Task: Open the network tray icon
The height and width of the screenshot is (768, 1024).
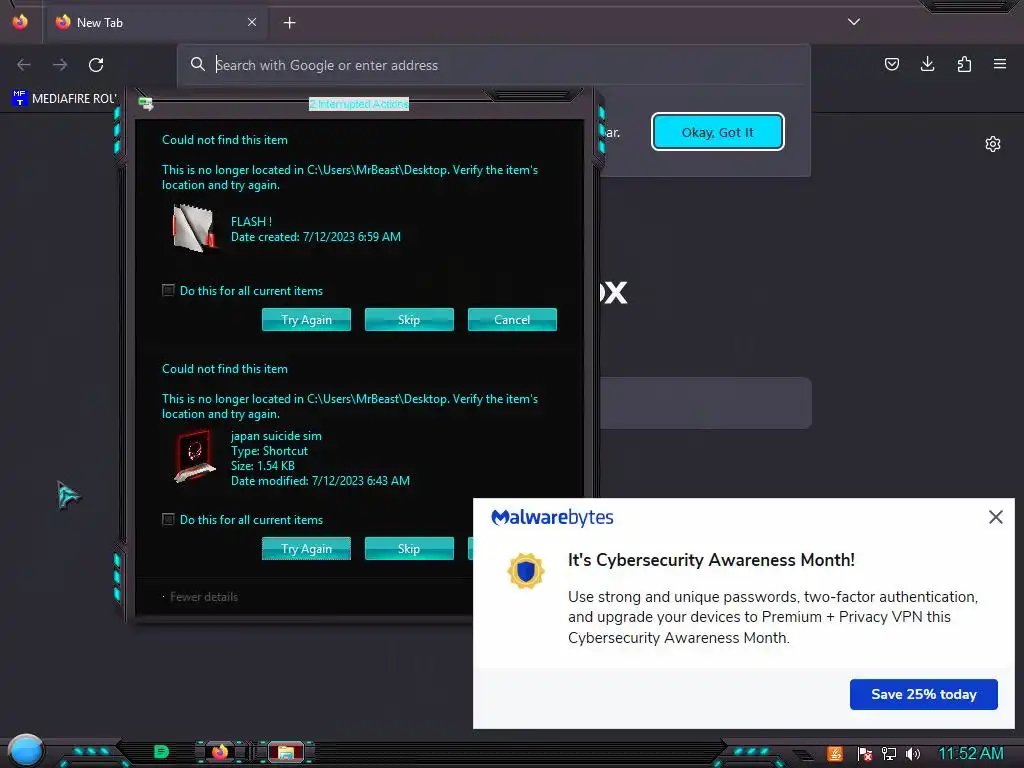Action: tap(889, 754)
